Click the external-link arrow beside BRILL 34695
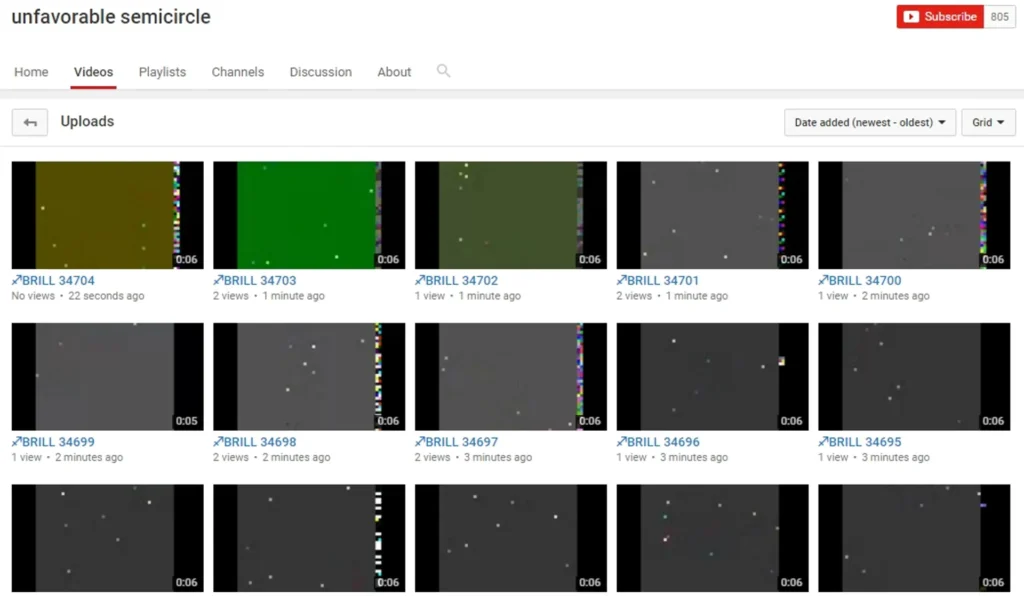Screen dimensions: 1024x596 tap(824, 441)
